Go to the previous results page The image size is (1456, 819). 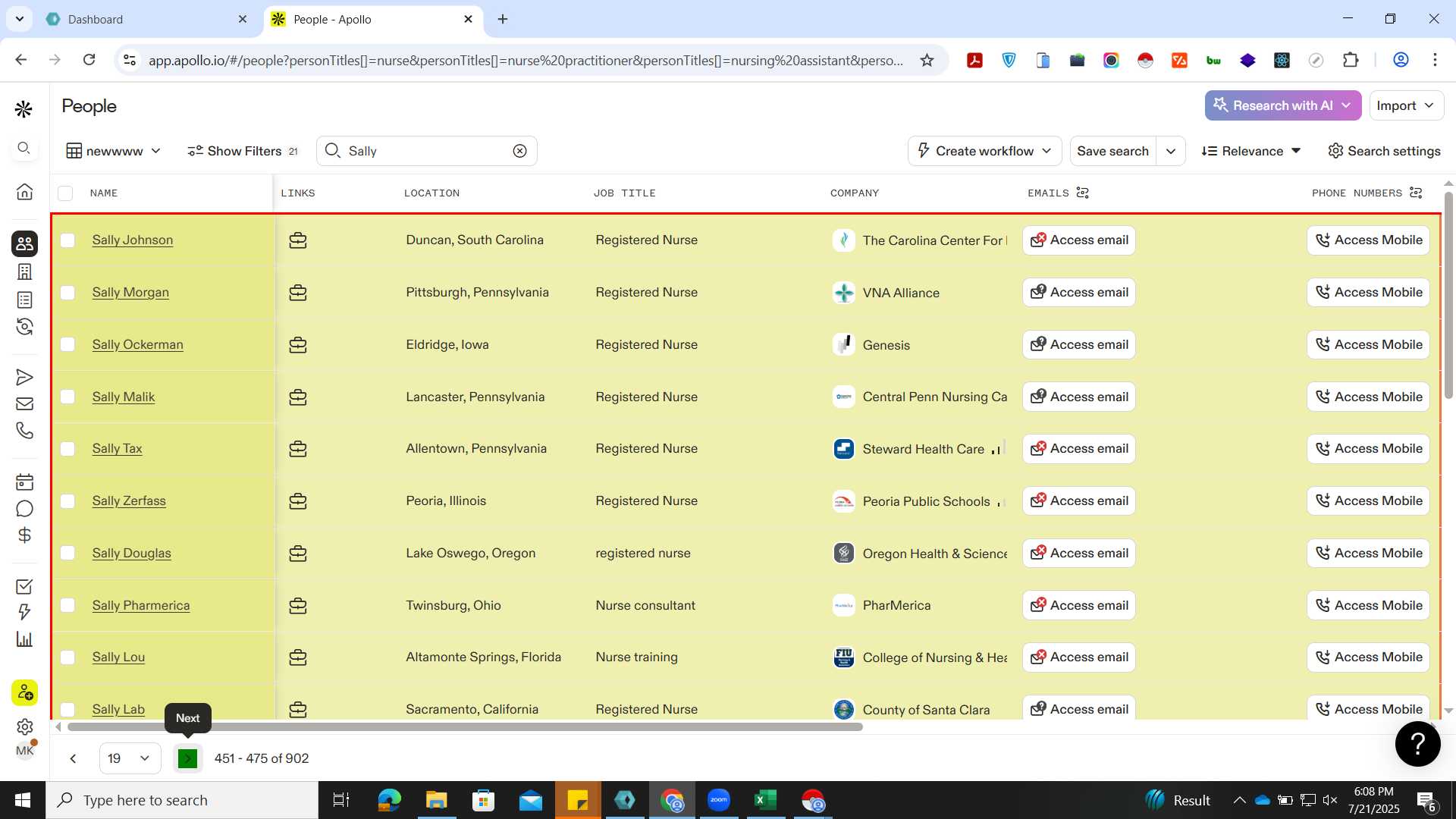[x=73, y=758]
